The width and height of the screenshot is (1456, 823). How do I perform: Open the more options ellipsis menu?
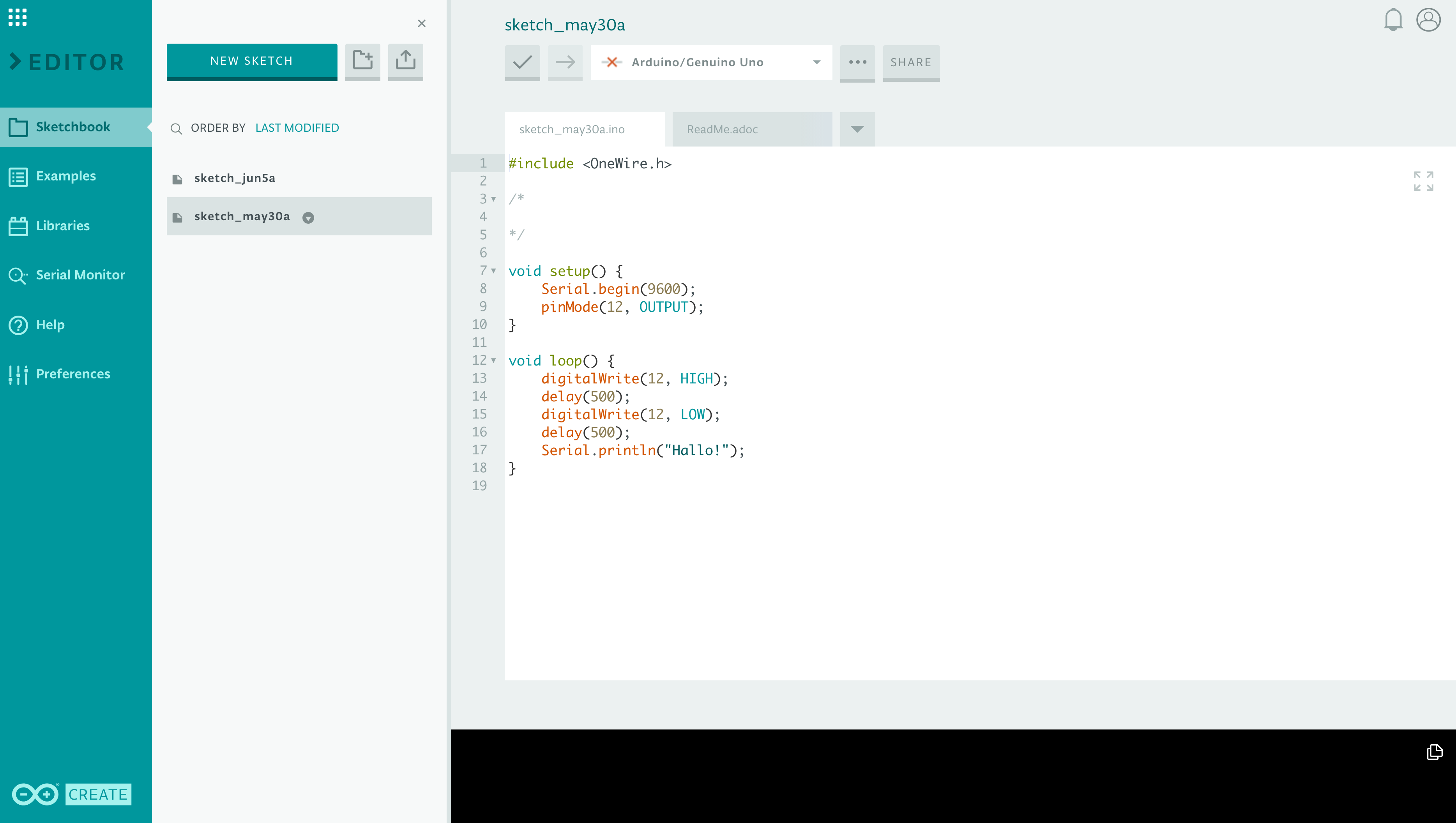[857, 63]
